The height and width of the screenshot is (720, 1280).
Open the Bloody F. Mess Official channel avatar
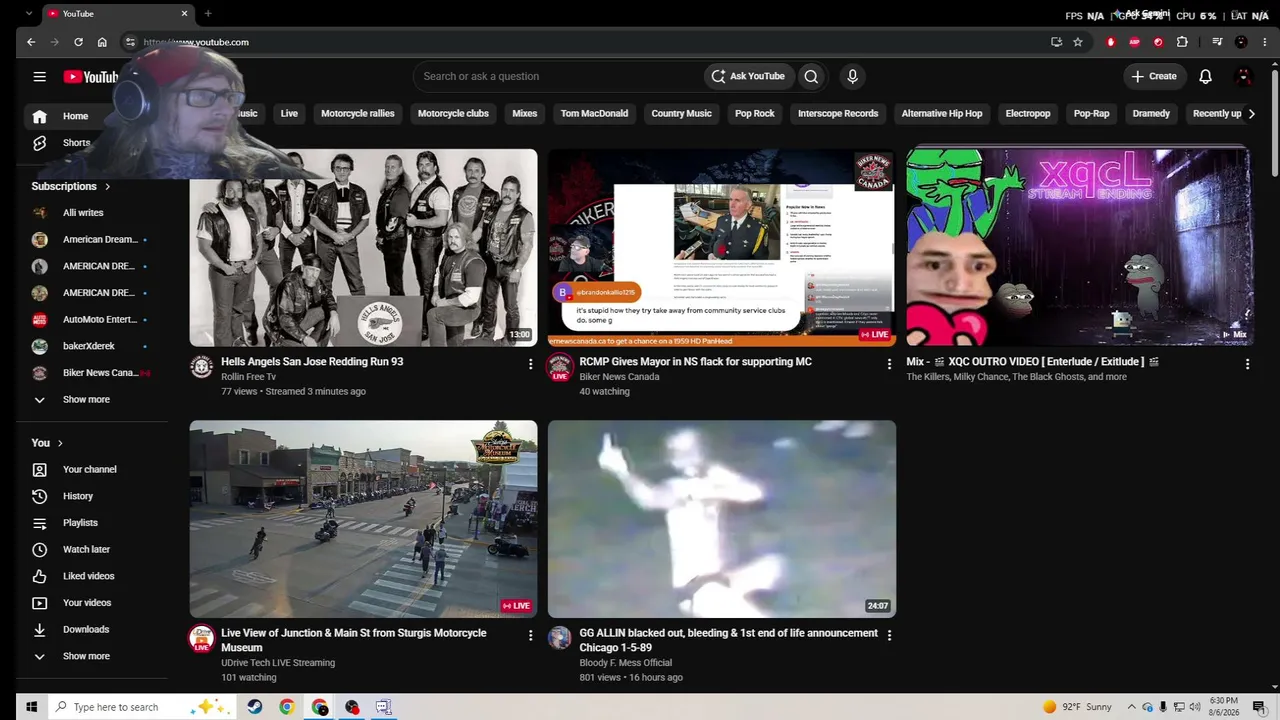click(560, 638)
